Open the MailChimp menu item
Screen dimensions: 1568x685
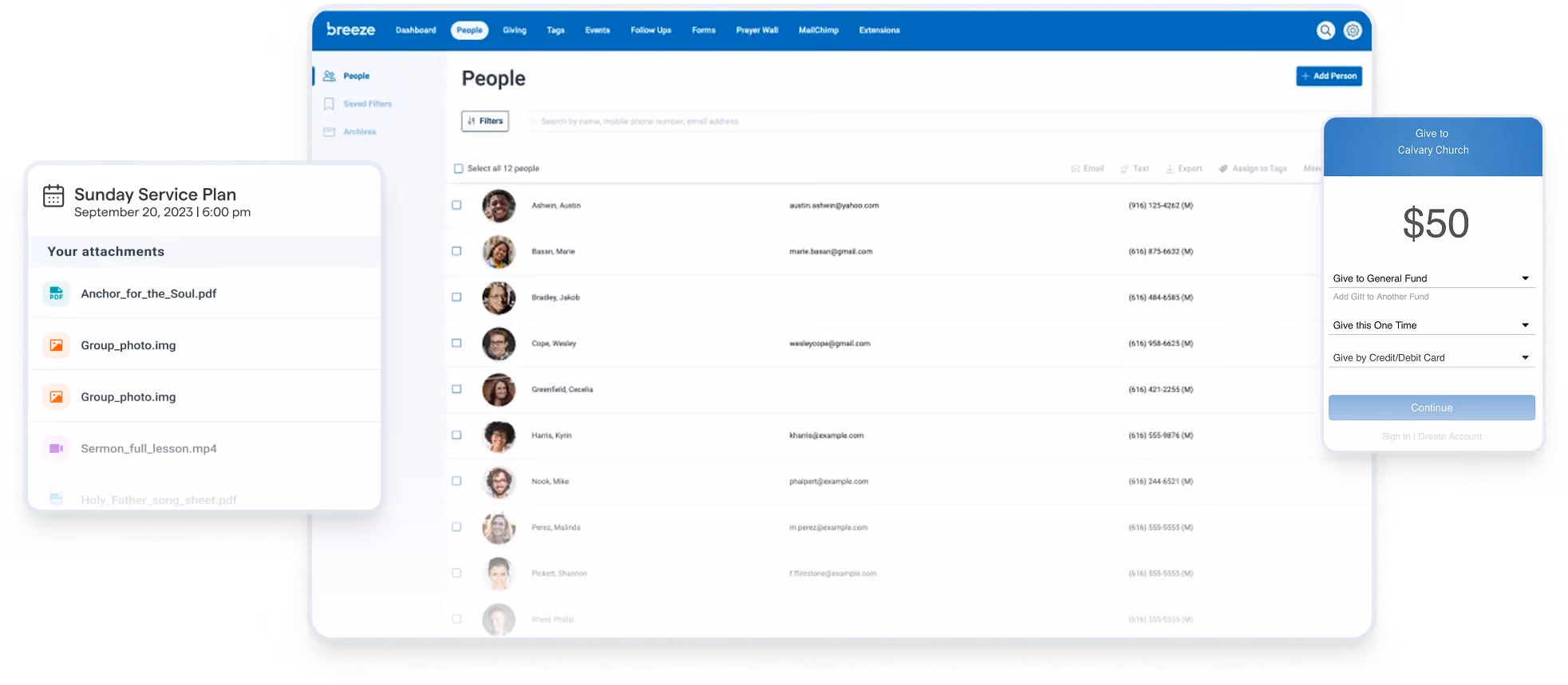pos(819,30)
